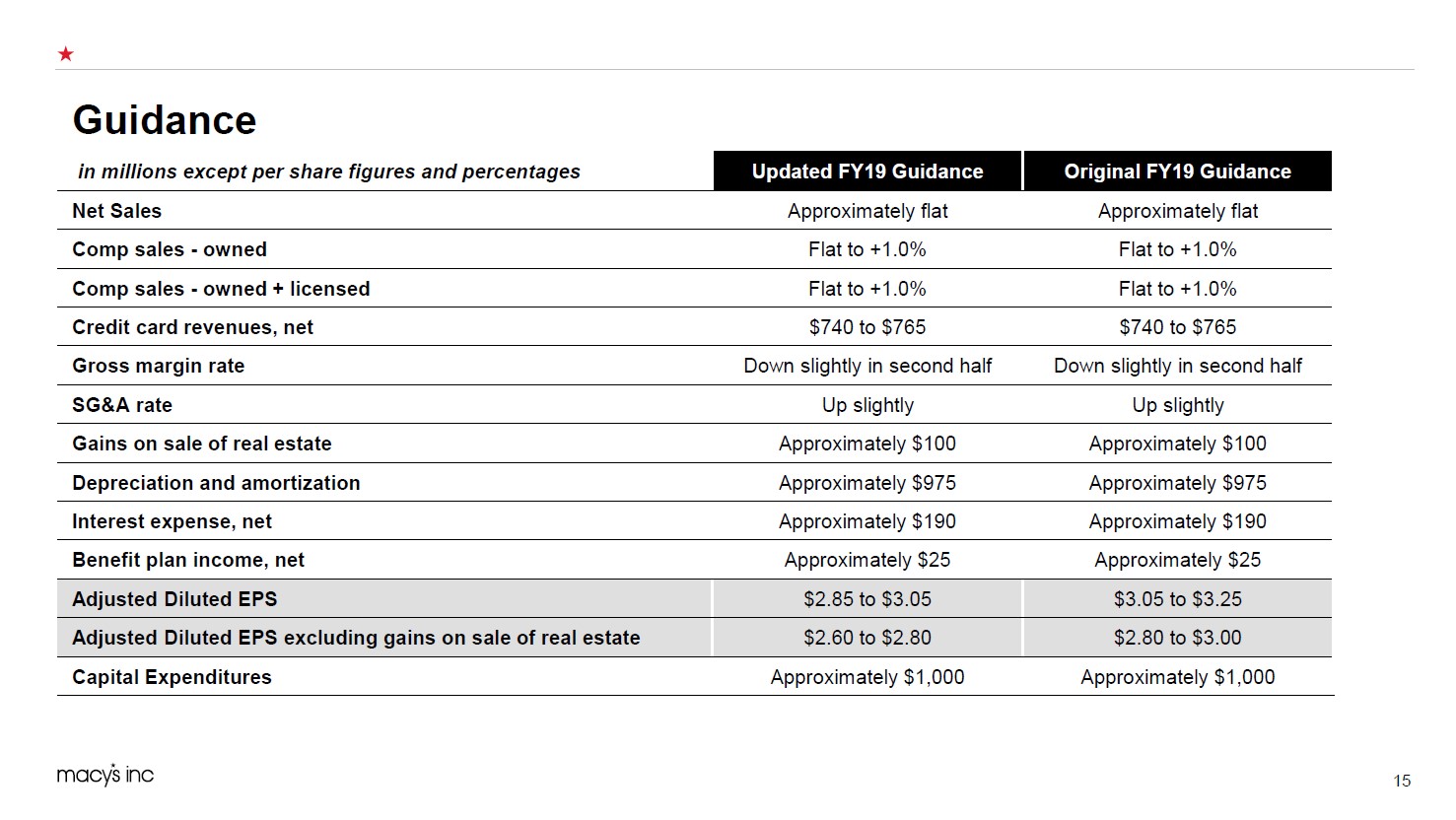This screenshot has height=820, width=1456.
Task: Select the Gains on sale of real estate label
Action: 201,444
